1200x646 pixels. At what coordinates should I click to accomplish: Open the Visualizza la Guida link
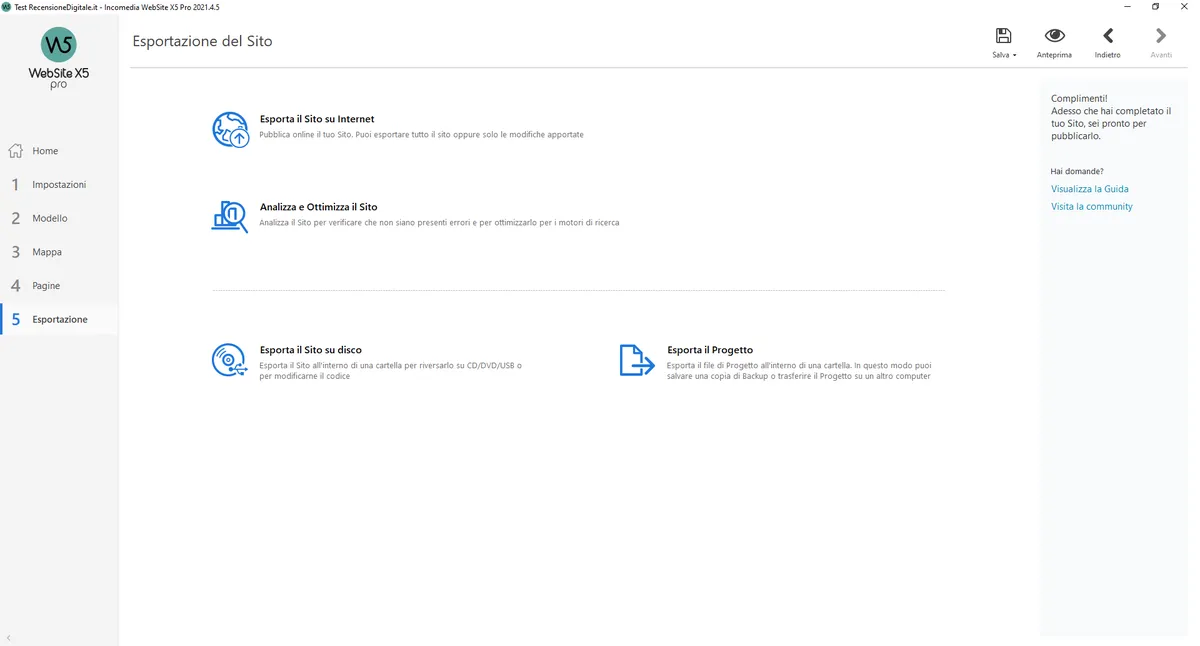(x=1090, y=189)
